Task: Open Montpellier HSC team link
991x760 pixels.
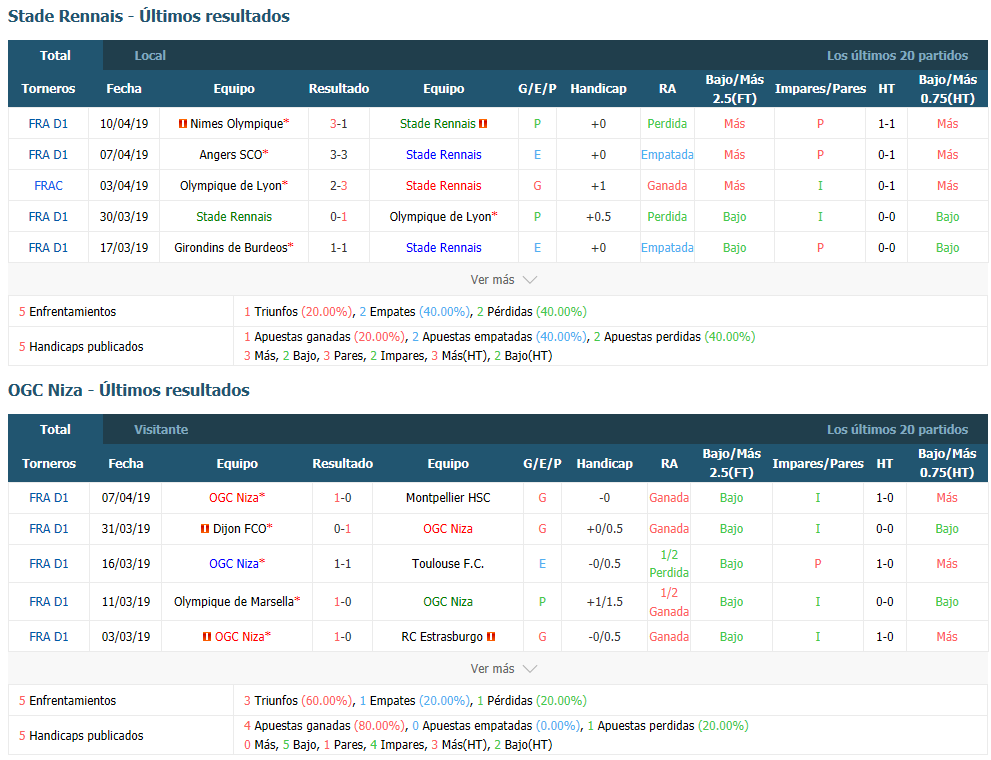Action: [447, 498]
